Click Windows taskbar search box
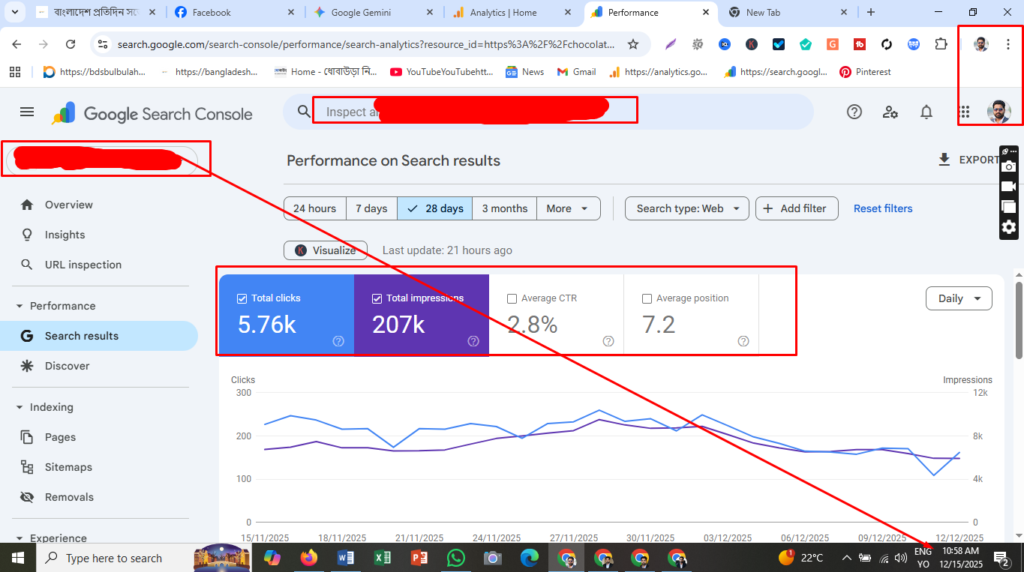 114,558
